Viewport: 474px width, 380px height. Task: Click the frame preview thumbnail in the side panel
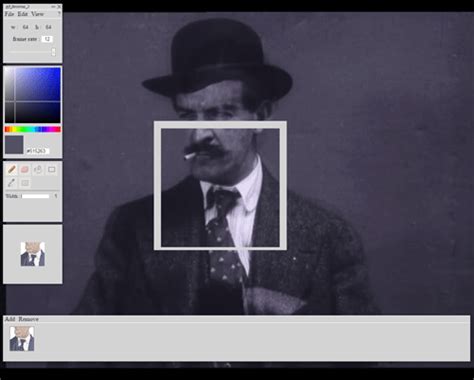tap(33, 254)
